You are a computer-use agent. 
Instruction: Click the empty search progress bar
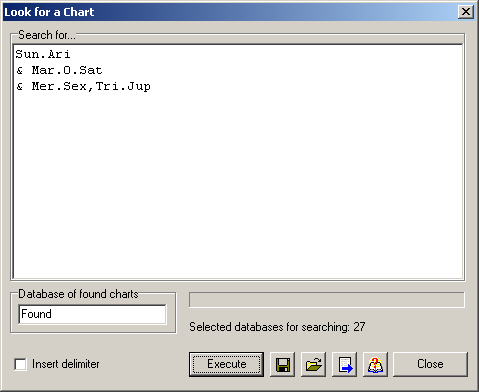[327, 300]
